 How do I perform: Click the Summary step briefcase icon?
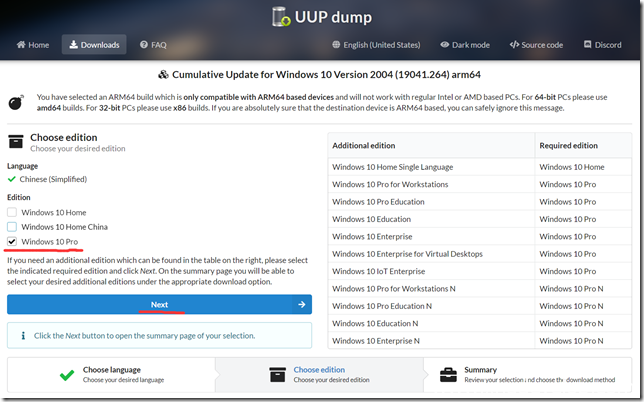[448, 375]
